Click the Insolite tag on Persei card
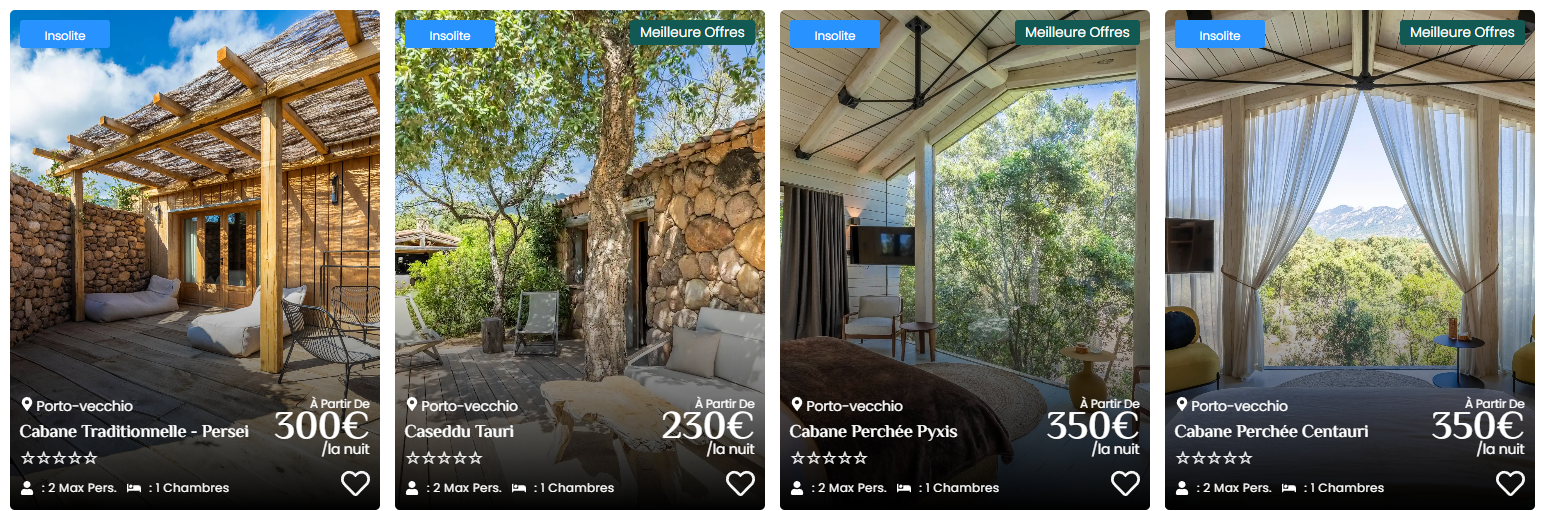Screen dimensions: 1547x511 pos(65,35)
